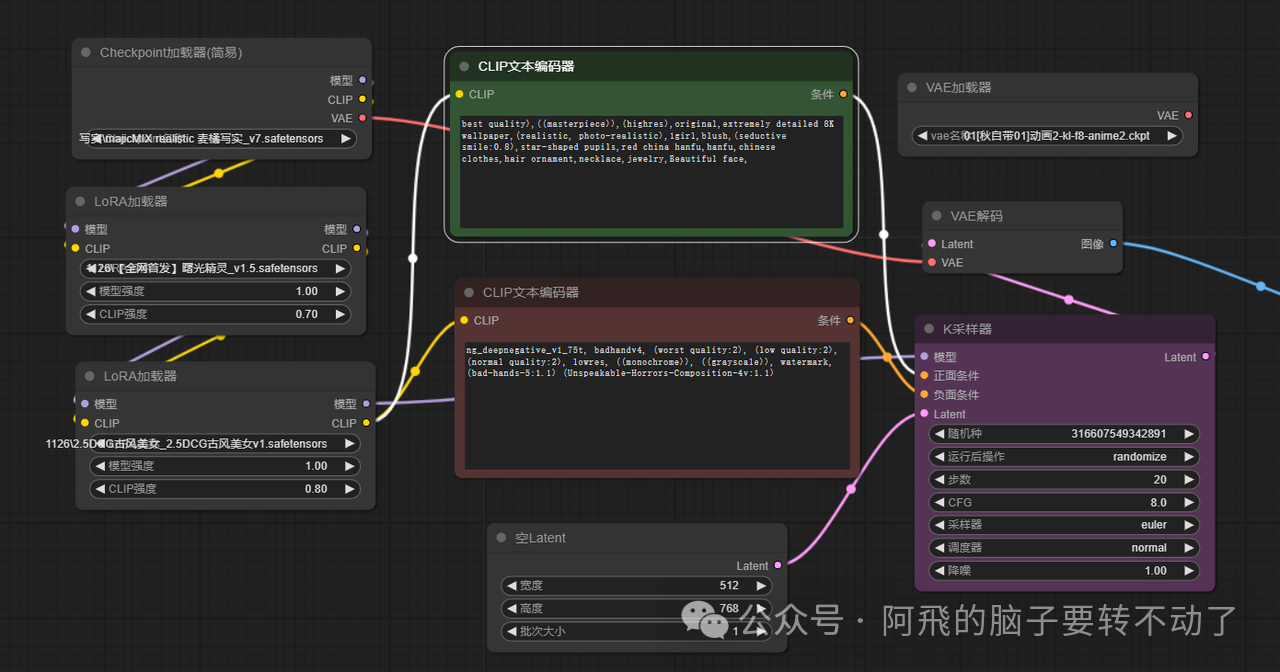The width and height of the screenshot is (1280, 672).
Task: Click the 条件 output port of the green CLIP encoder
Action: pos(844,94)
